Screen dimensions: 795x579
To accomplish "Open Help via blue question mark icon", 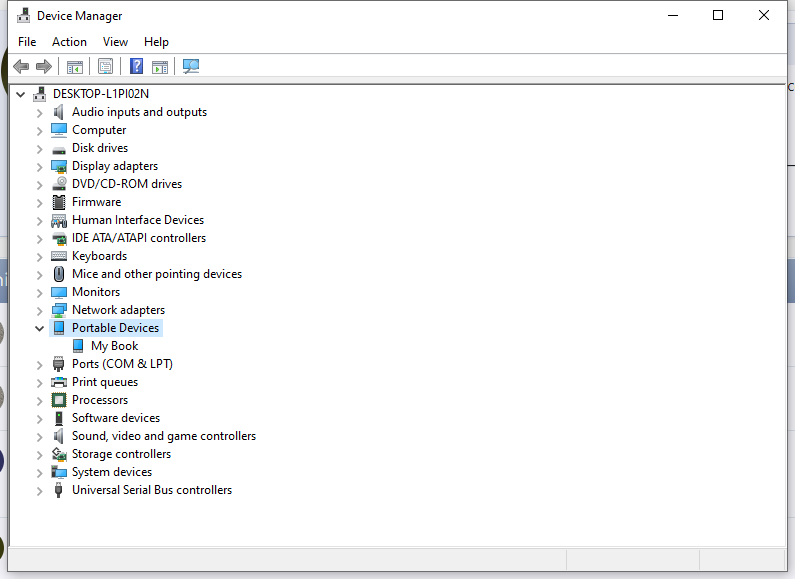I will [136, 66].
